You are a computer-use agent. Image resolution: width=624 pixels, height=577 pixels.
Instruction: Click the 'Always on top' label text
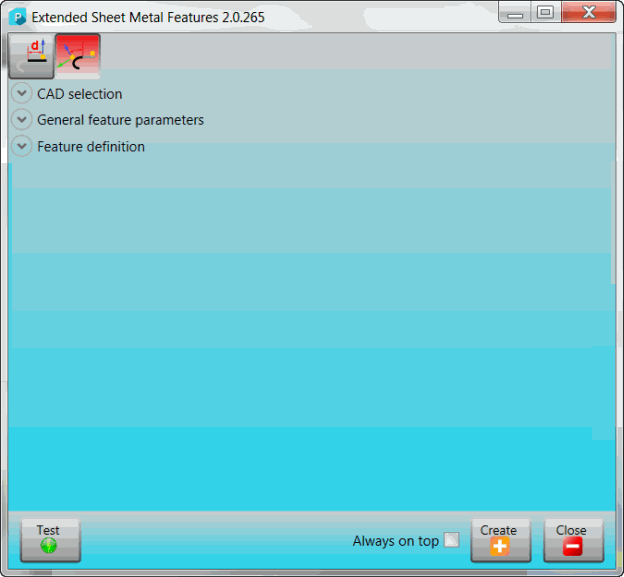point(395,541)
